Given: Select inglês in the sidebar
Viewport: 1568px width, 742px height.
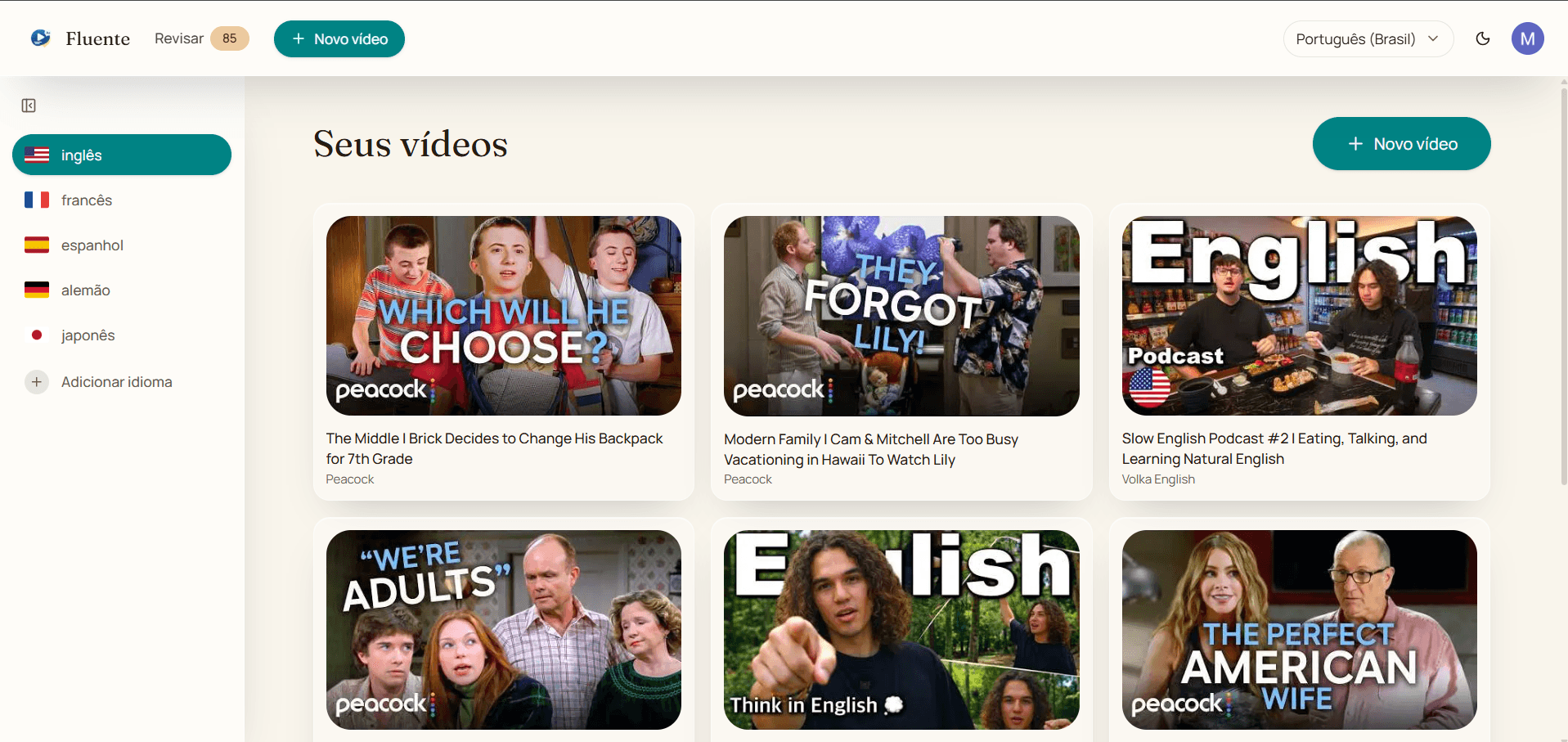Looking at the screenshot, I should pyautogui.click(x=122, y=155).
